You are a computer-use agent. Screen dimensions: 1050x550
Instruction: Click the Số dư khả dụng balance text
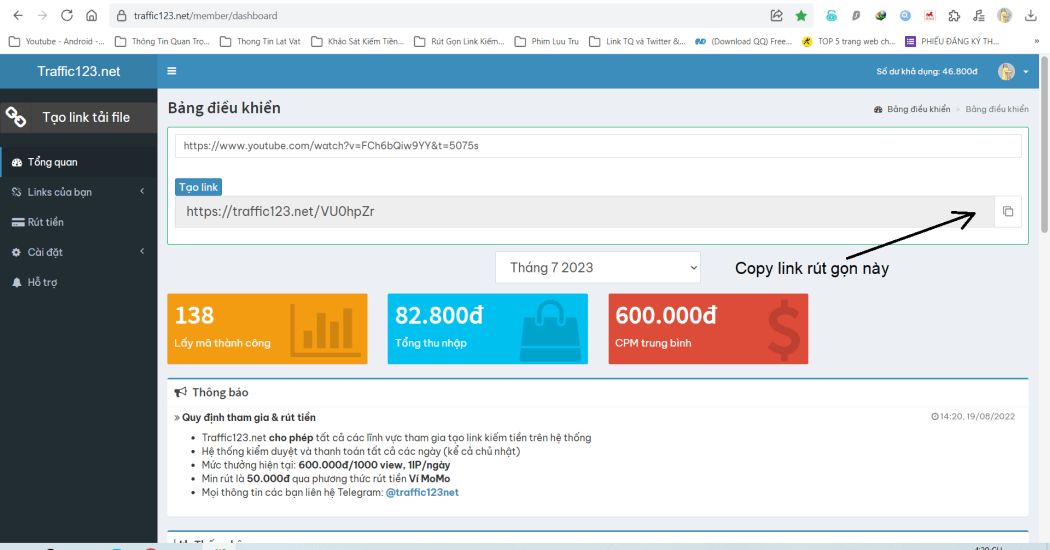coord(927,72)
